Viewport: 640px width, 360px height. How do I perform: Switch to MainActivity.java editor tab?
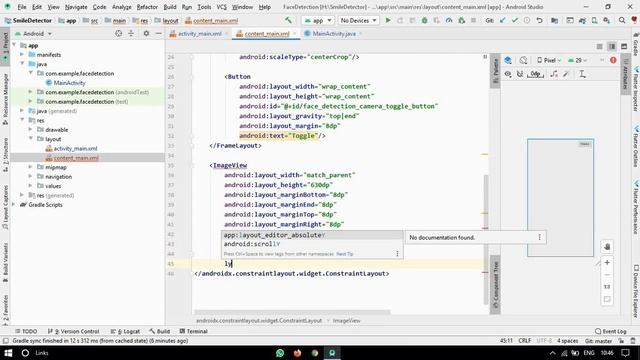click(x=333, y=33)
